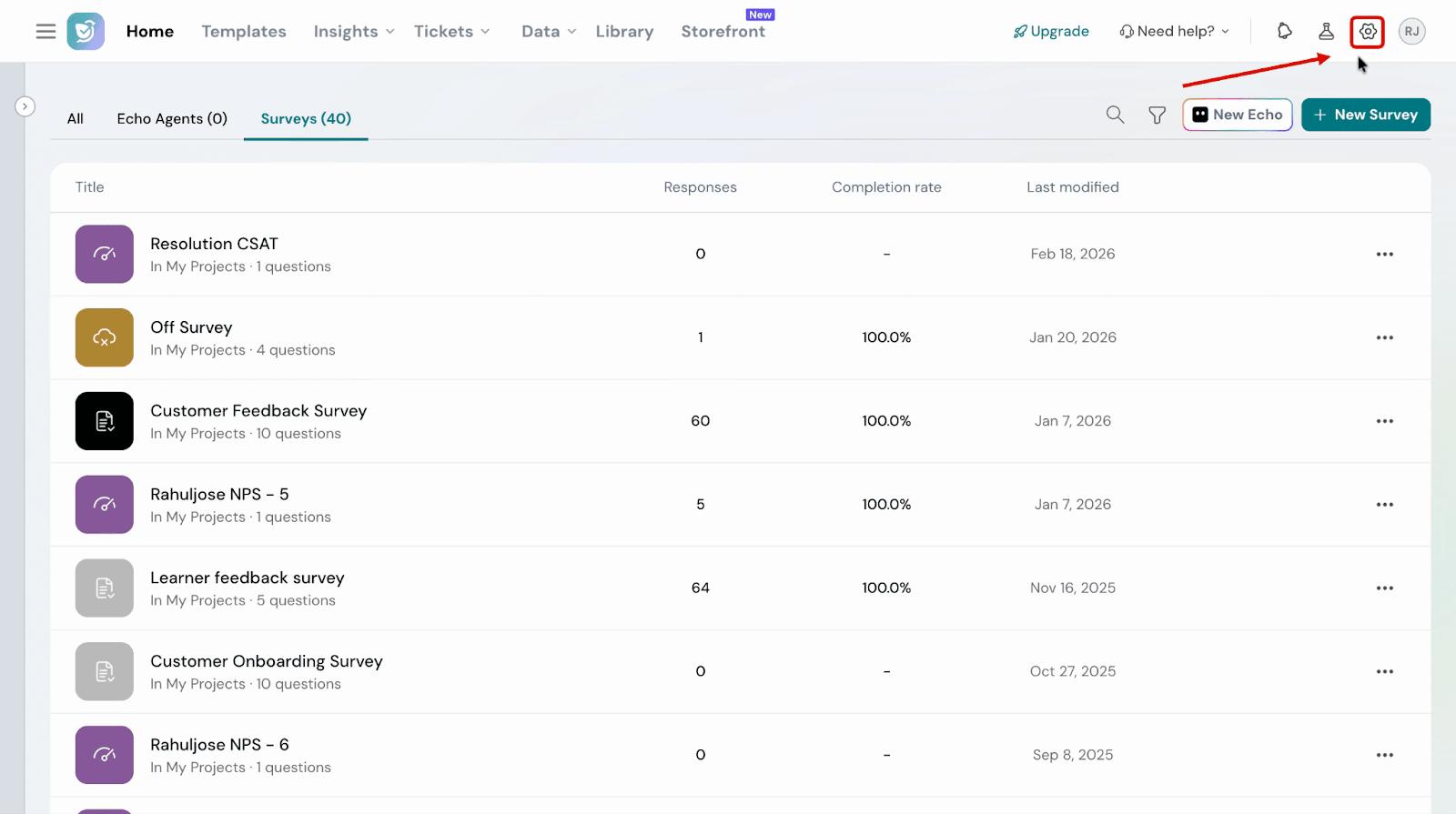Open the Customer Onboarding Survey title
Screen dimensions: 1456x814
pyautogui.click(x=267, y=661)
